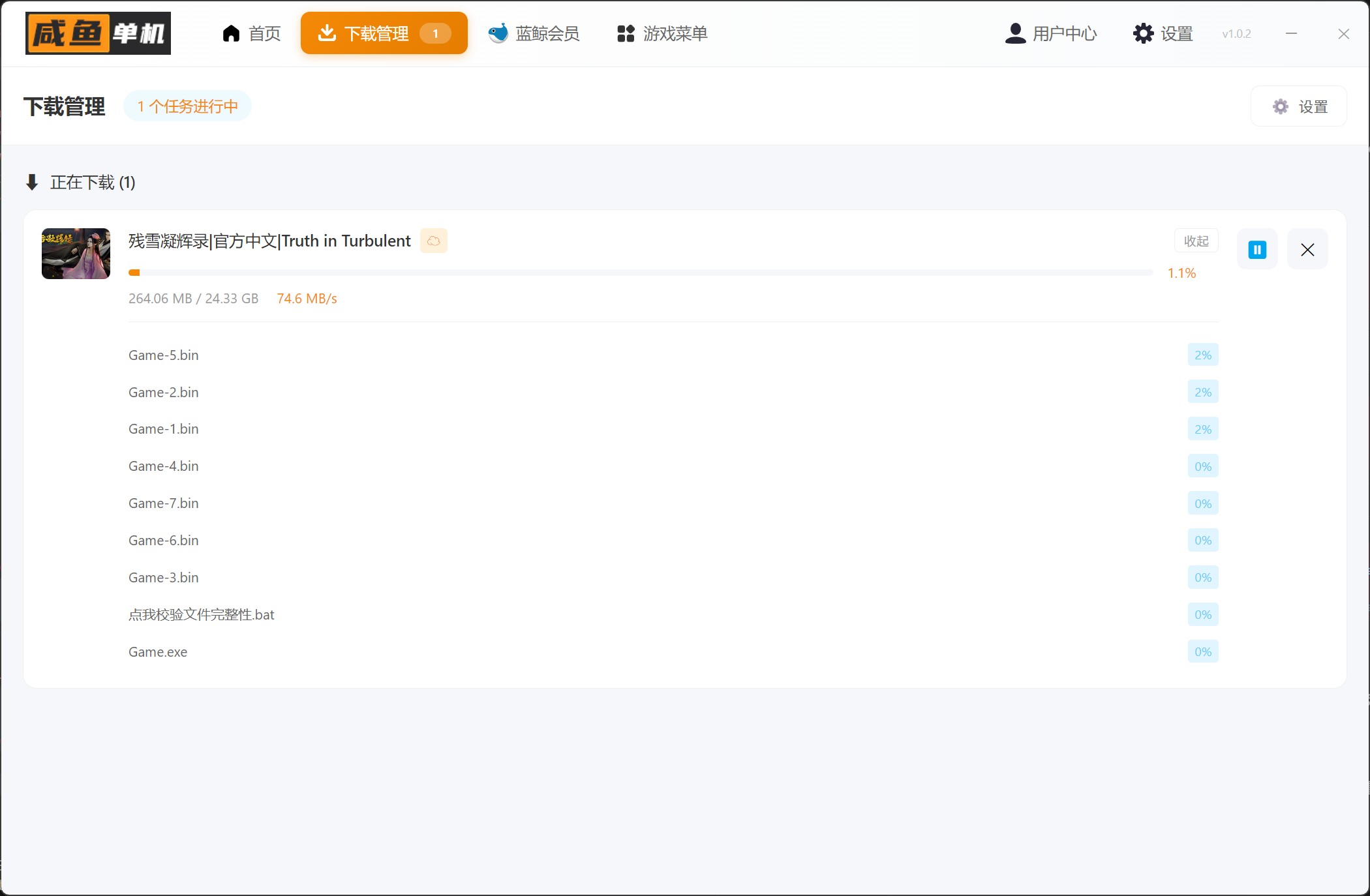Cancel the Truth in Turbulent download task

pos(1307,250)
